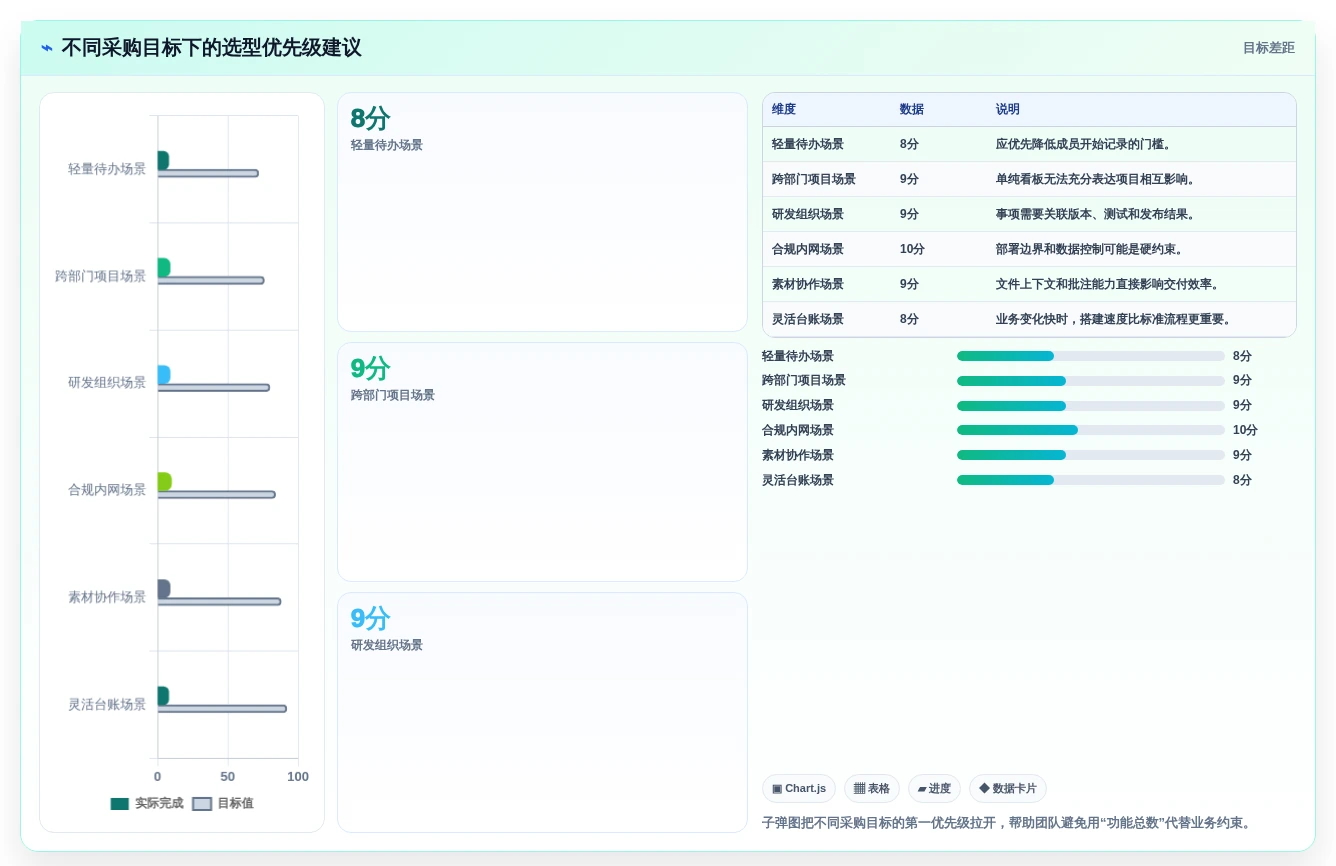Click the 跨部门项目场景 progress bar
The image size is (1336, 866).
[x=1091, y=381]
